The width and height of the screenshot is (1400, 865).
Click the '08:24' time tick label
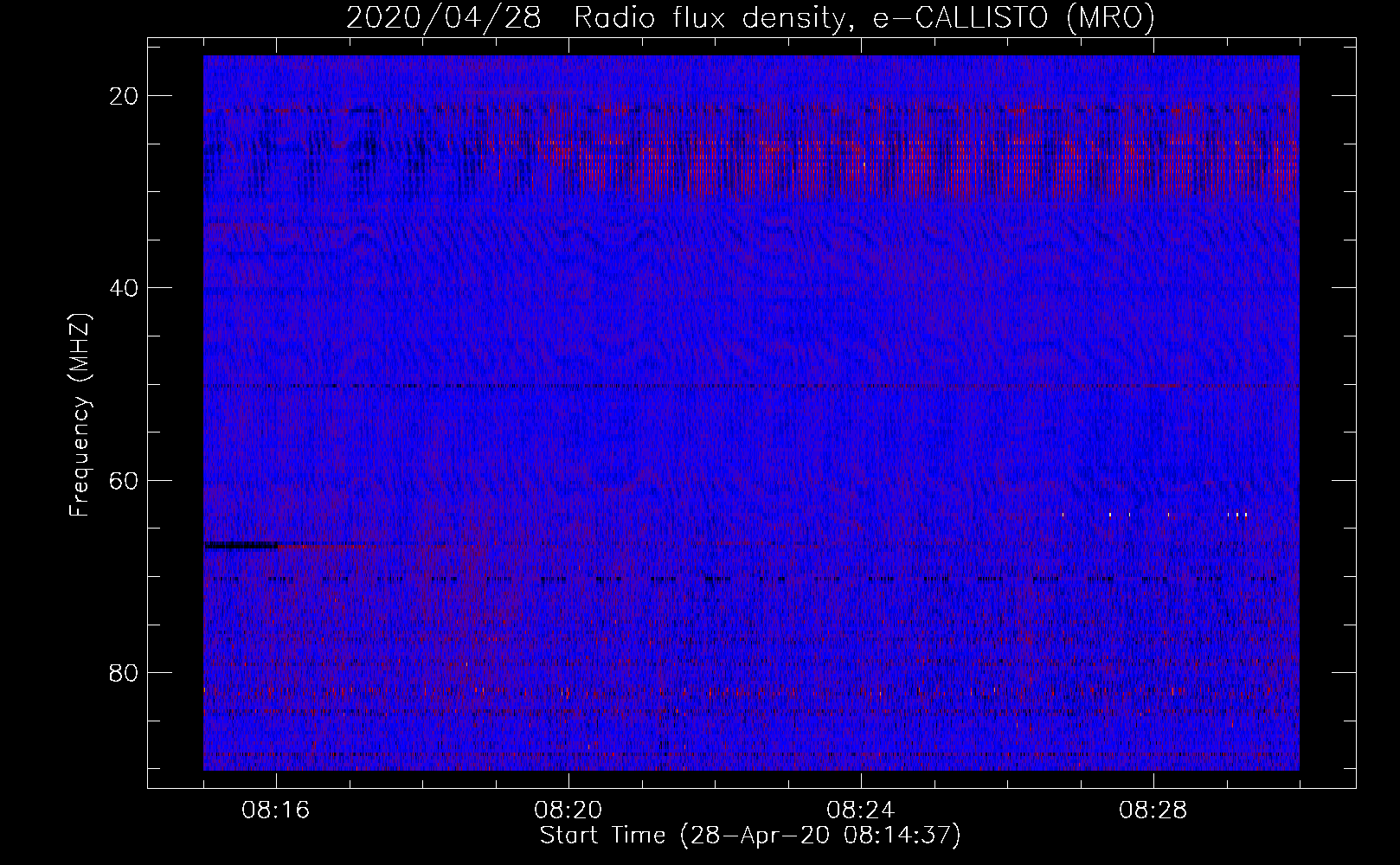(861, 811)
